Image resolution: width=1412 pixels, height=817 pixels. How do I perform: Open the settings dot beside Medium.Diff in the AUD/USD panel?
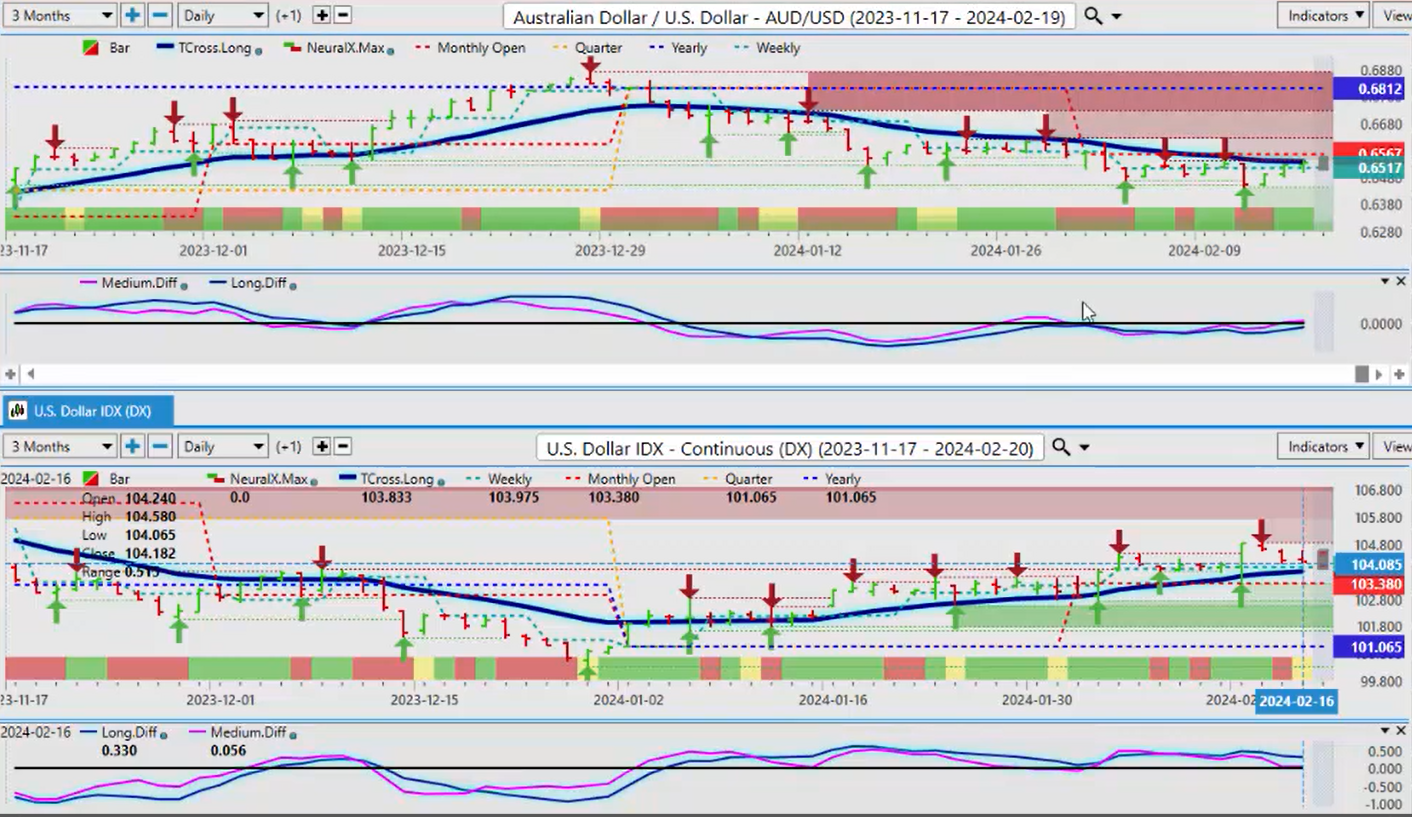pyautogui.click(x=184, y=285)
